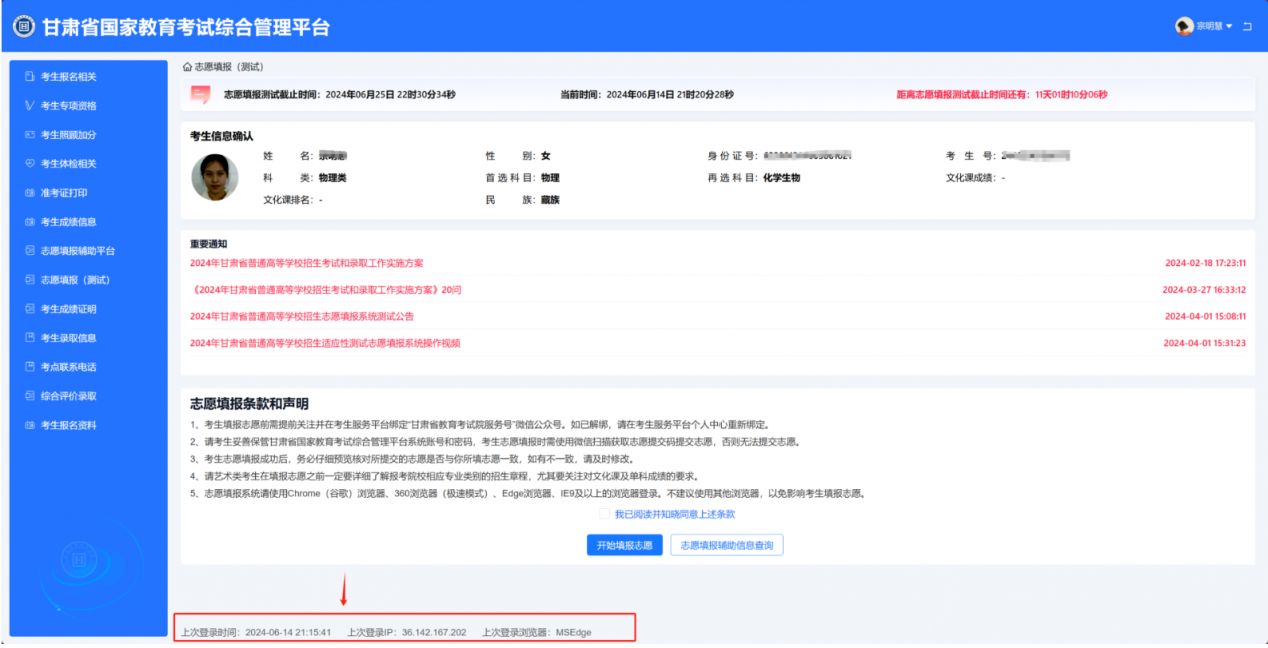Image resolution: width=1268 pixels, height=648 pixels.
Task: Open notice 2024年甘肃省普通高等学校招生考试和录取工作实施方案
Action: point(307,263)
